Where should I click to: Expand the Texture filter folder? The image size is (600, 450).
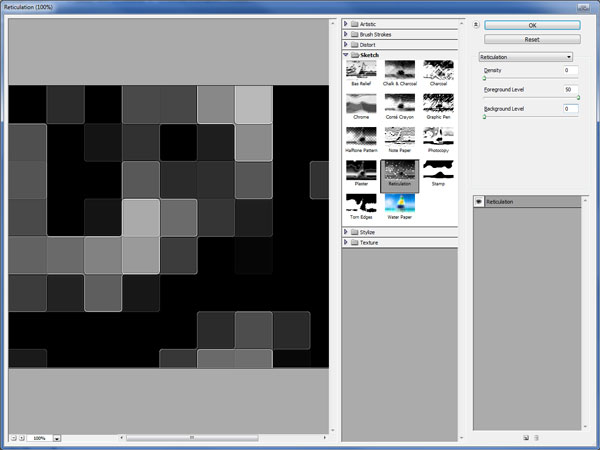(x=347, y=242)
